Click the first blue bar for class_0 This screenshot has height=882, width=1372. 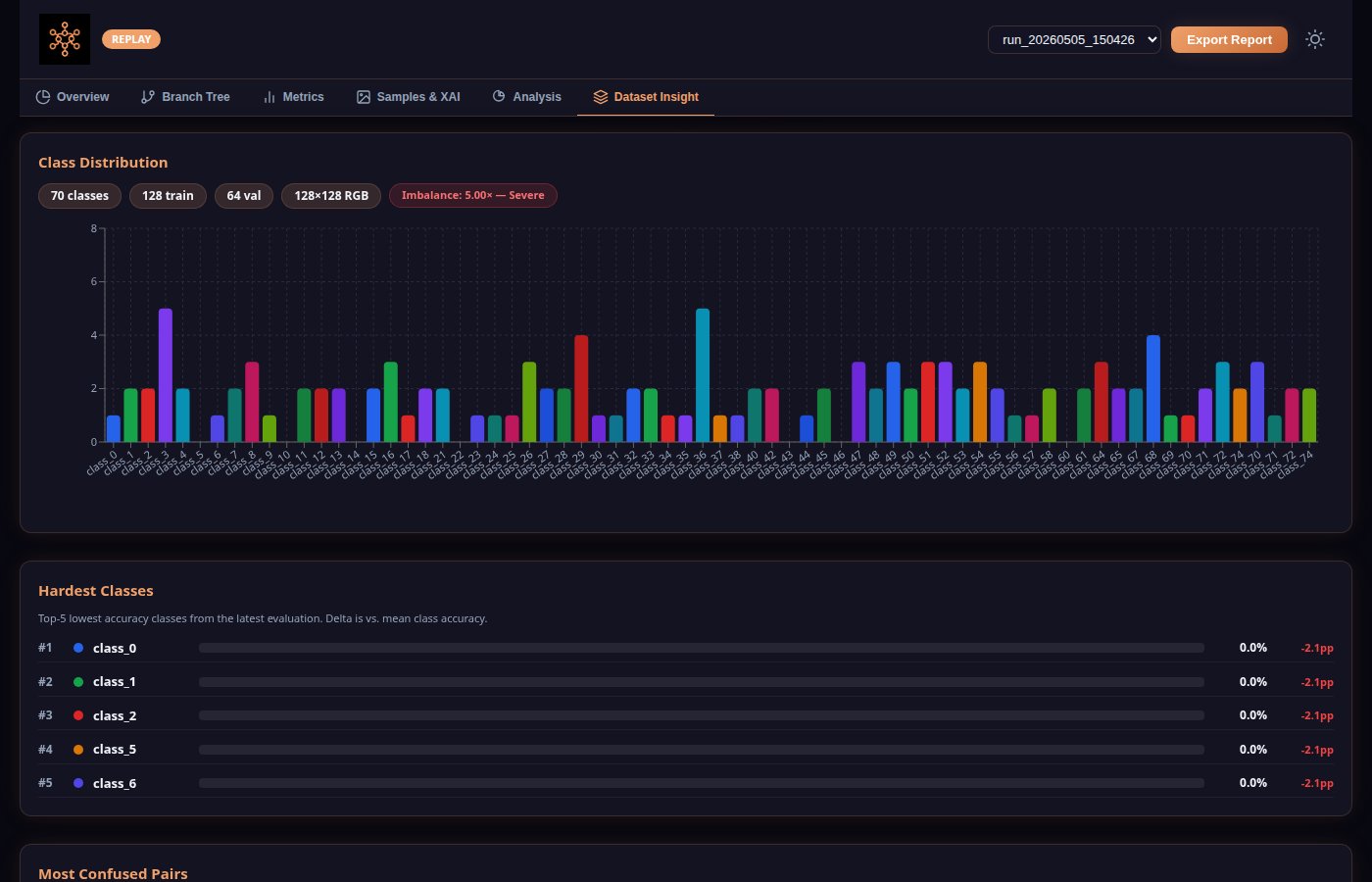point(114,429)
